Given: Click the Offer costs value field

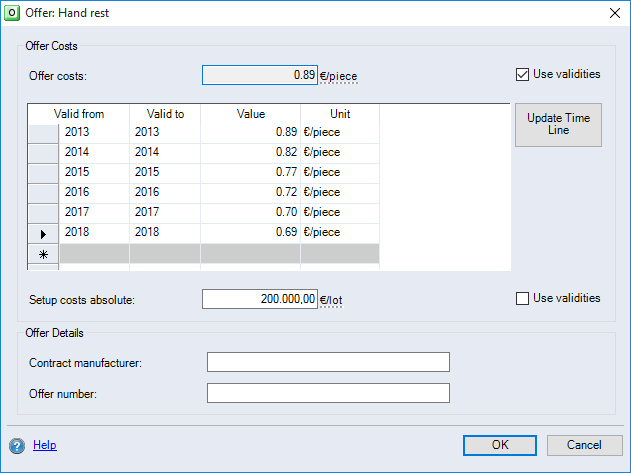Looking at the screenshot, I should tap(260, 75).
